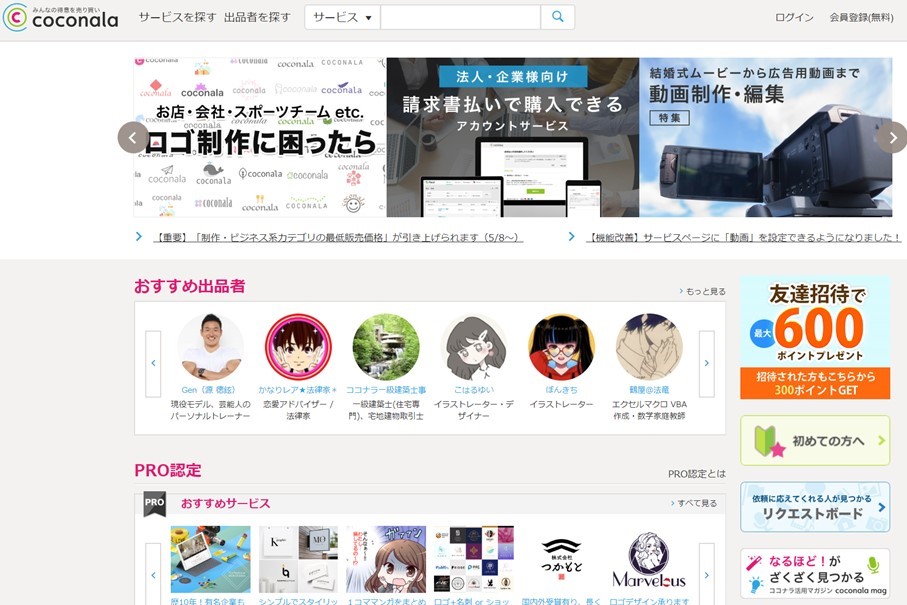Viewport: 907px width, 605px height.
Task: Show previous recommended sellers
Action: [x=153, y=363]
